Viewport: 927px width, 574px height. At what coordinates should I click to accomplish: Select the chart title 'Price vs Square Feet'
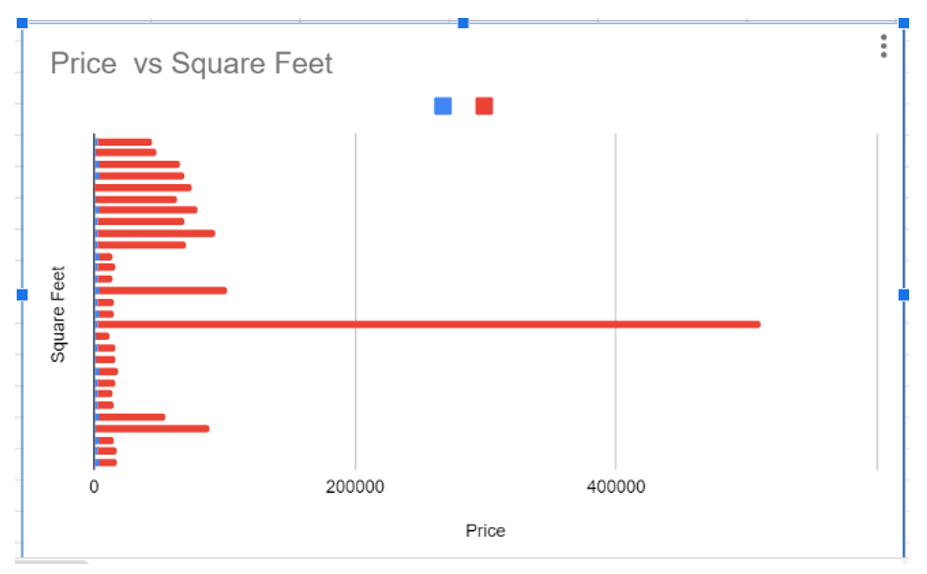click(192, 63)
